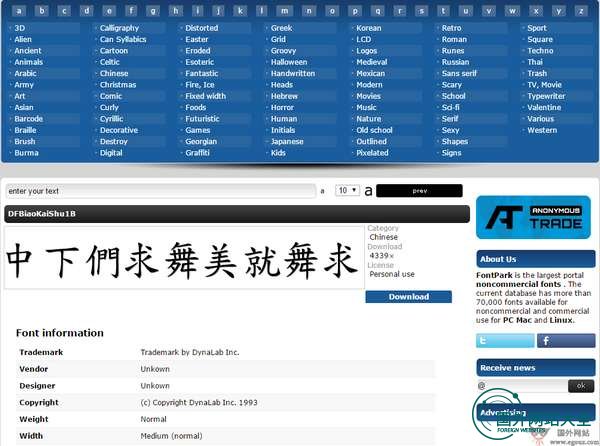Click the Twitter share button
Image resolution: width=600 pixels, height=446 pixels.
click(505, 340)
